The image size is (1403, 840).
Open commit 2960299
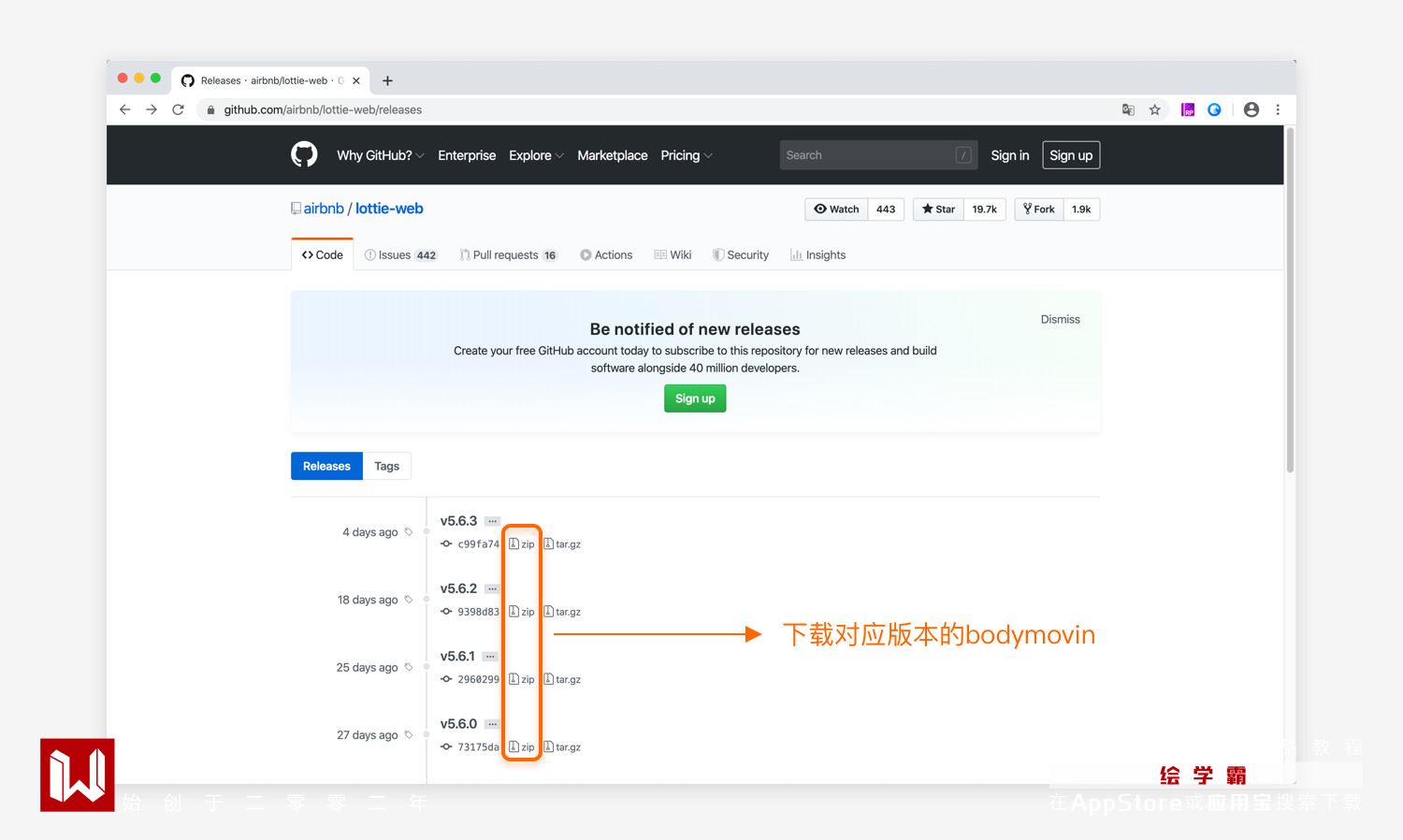tap(478, 679)
